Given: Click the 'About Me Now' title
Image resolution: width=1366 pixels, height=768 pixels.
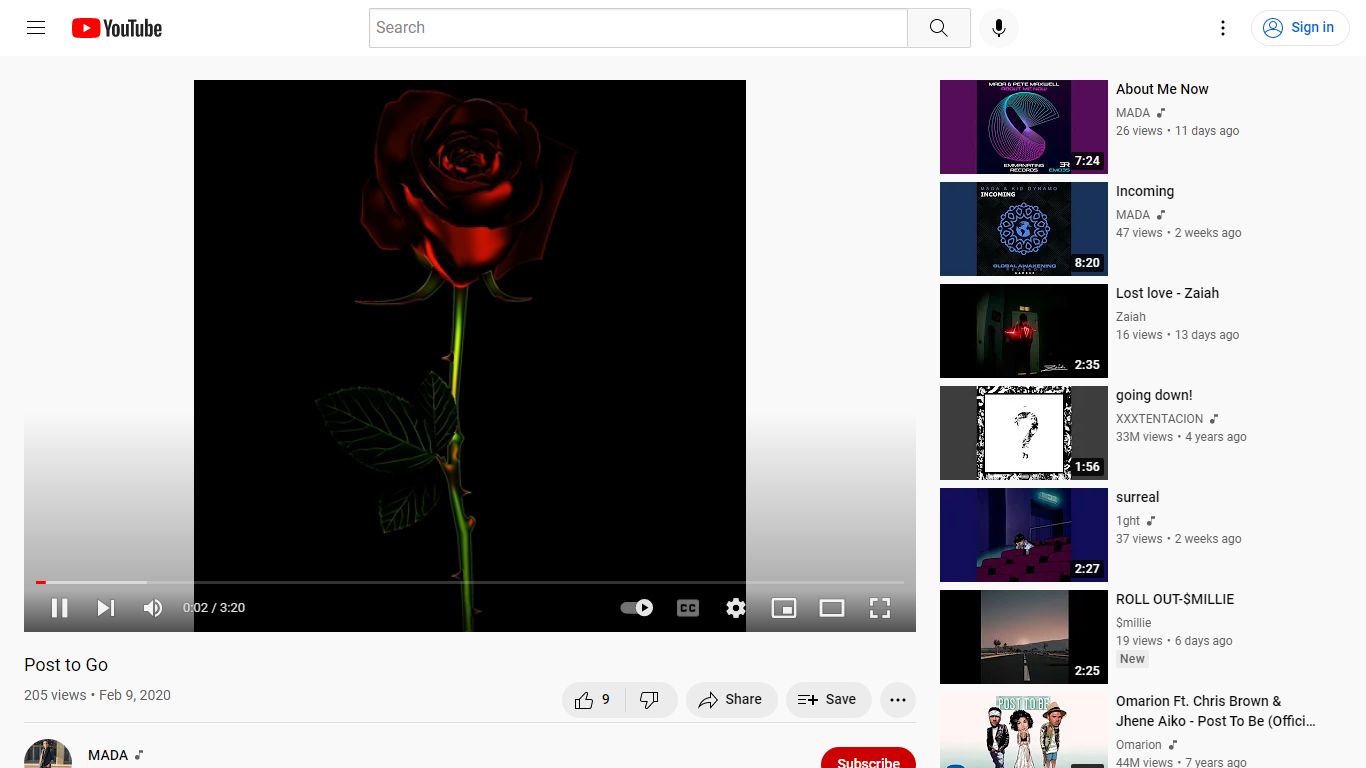Looking at the screenshot, I should 1162,89.
